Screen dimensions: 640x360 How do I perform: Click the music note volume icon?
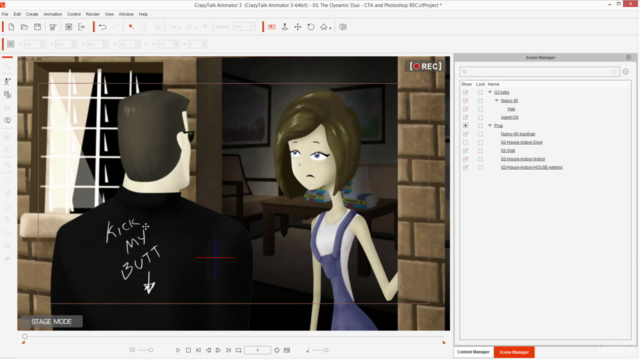(x=308, y=350)
